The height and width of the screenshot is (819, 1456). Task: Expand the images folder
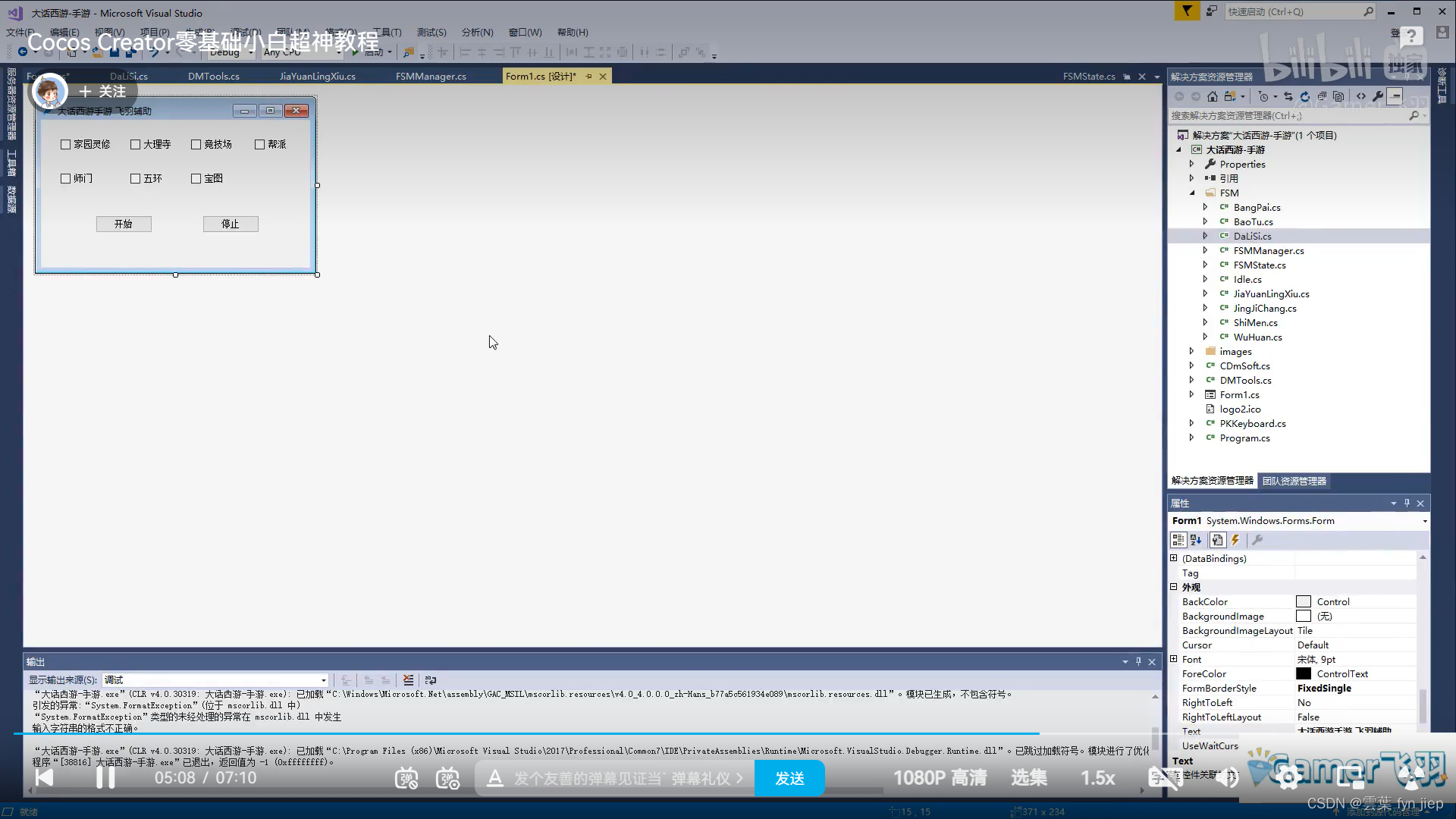tap(1191, 351)
